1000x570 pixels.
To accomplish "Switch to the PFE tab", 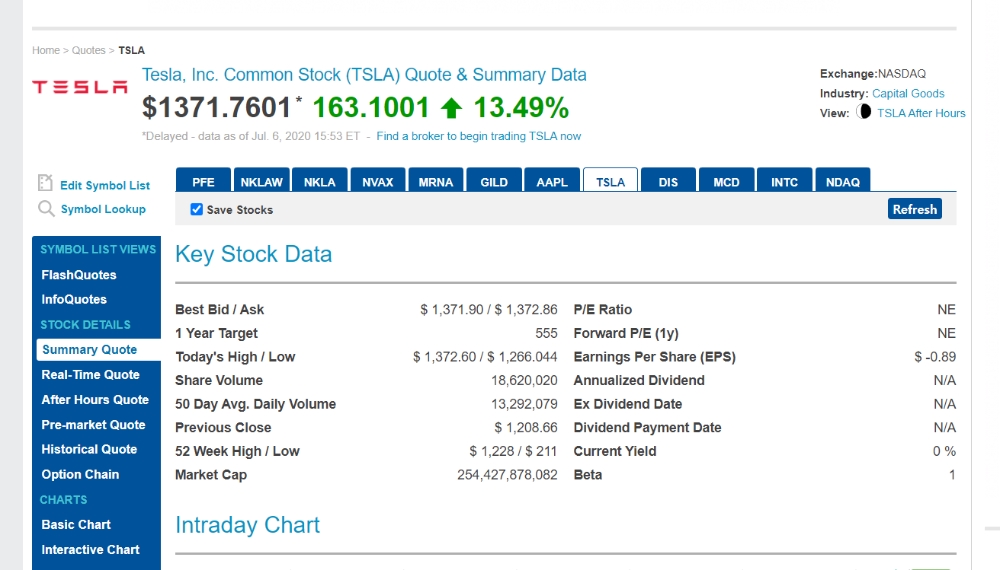I will click(x=203, y=180).
